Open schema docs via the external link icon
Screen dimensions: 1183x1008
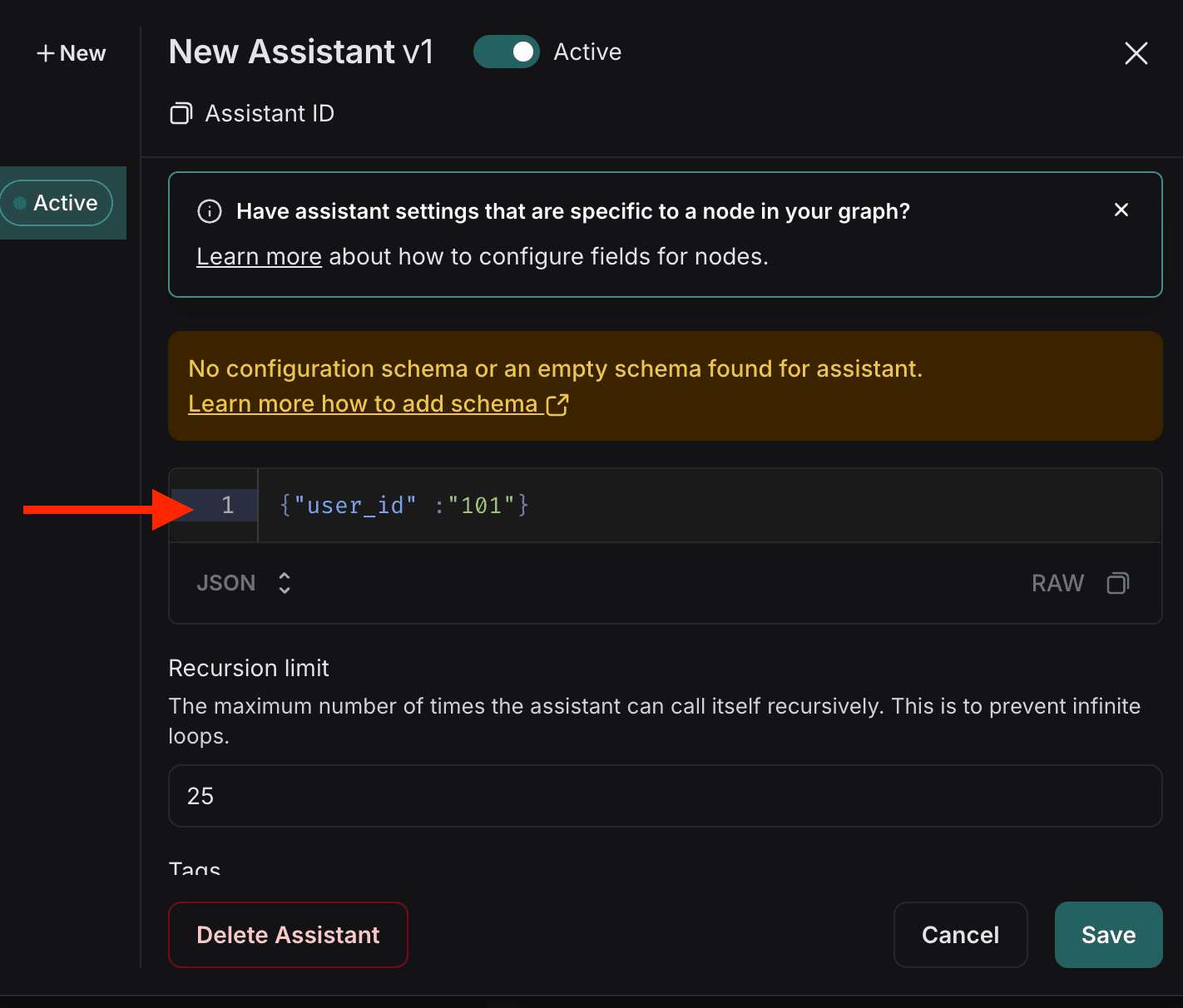[559, 404]
